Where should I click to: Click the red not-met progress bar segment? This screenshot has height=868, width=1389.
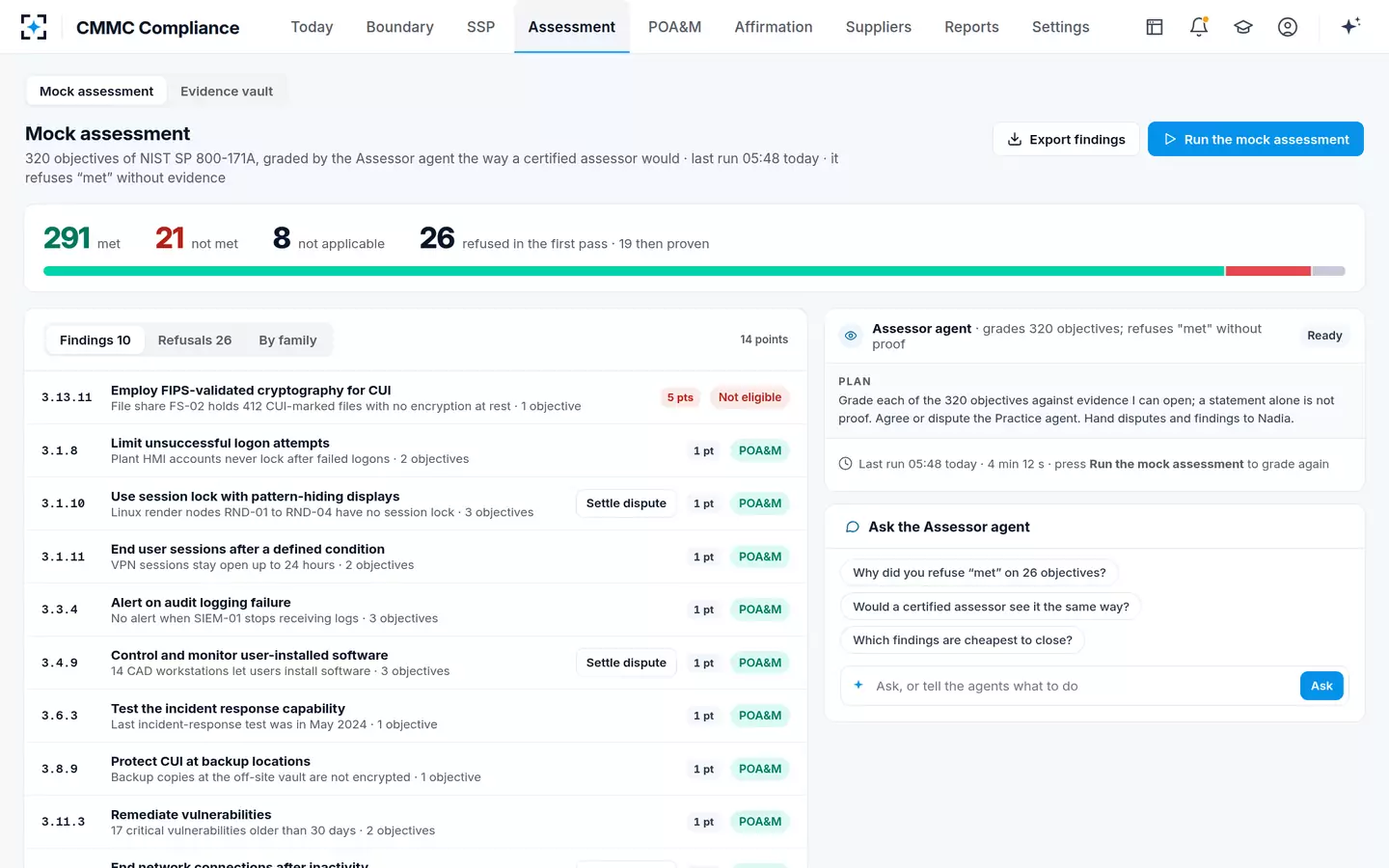(1268, 271)
